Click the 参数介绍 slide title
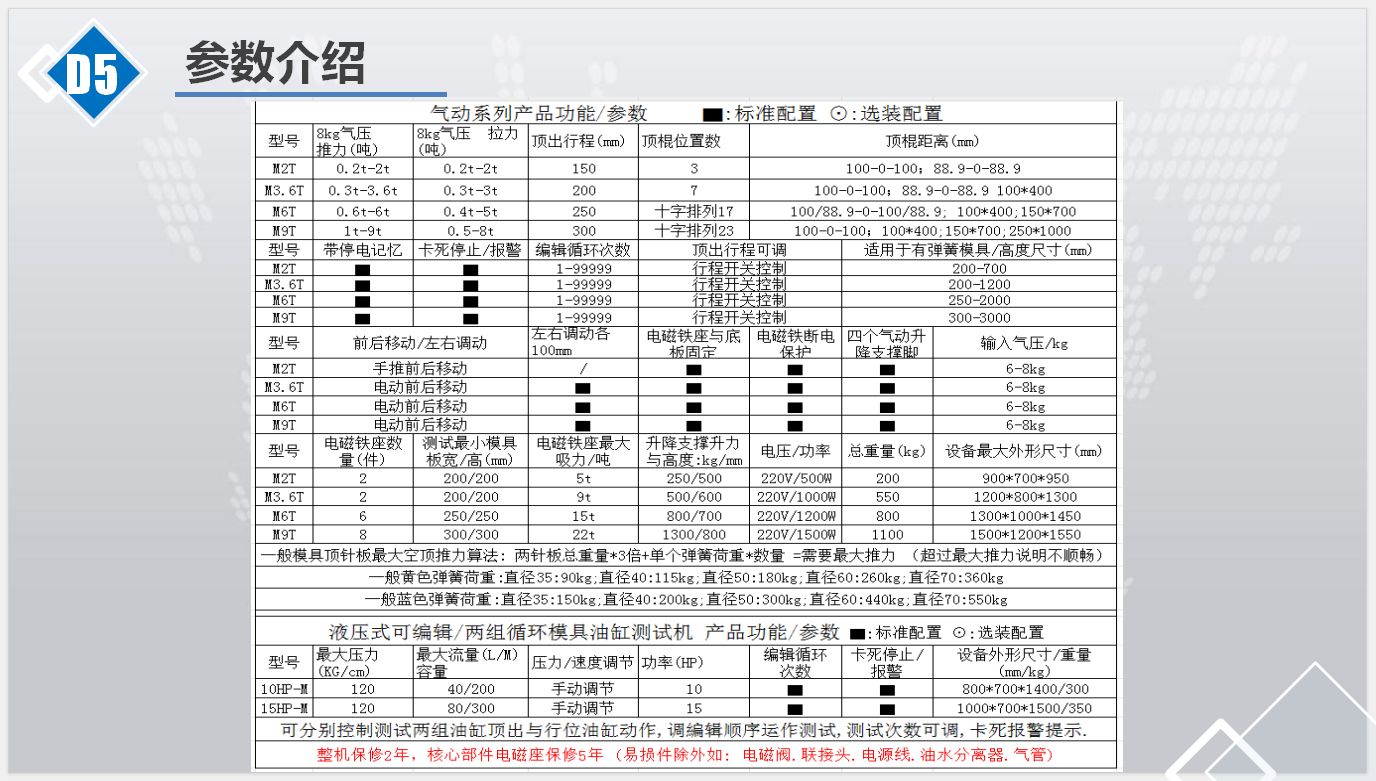The image size is (1376, 781). pyautogui.click(x=275, y=63)
